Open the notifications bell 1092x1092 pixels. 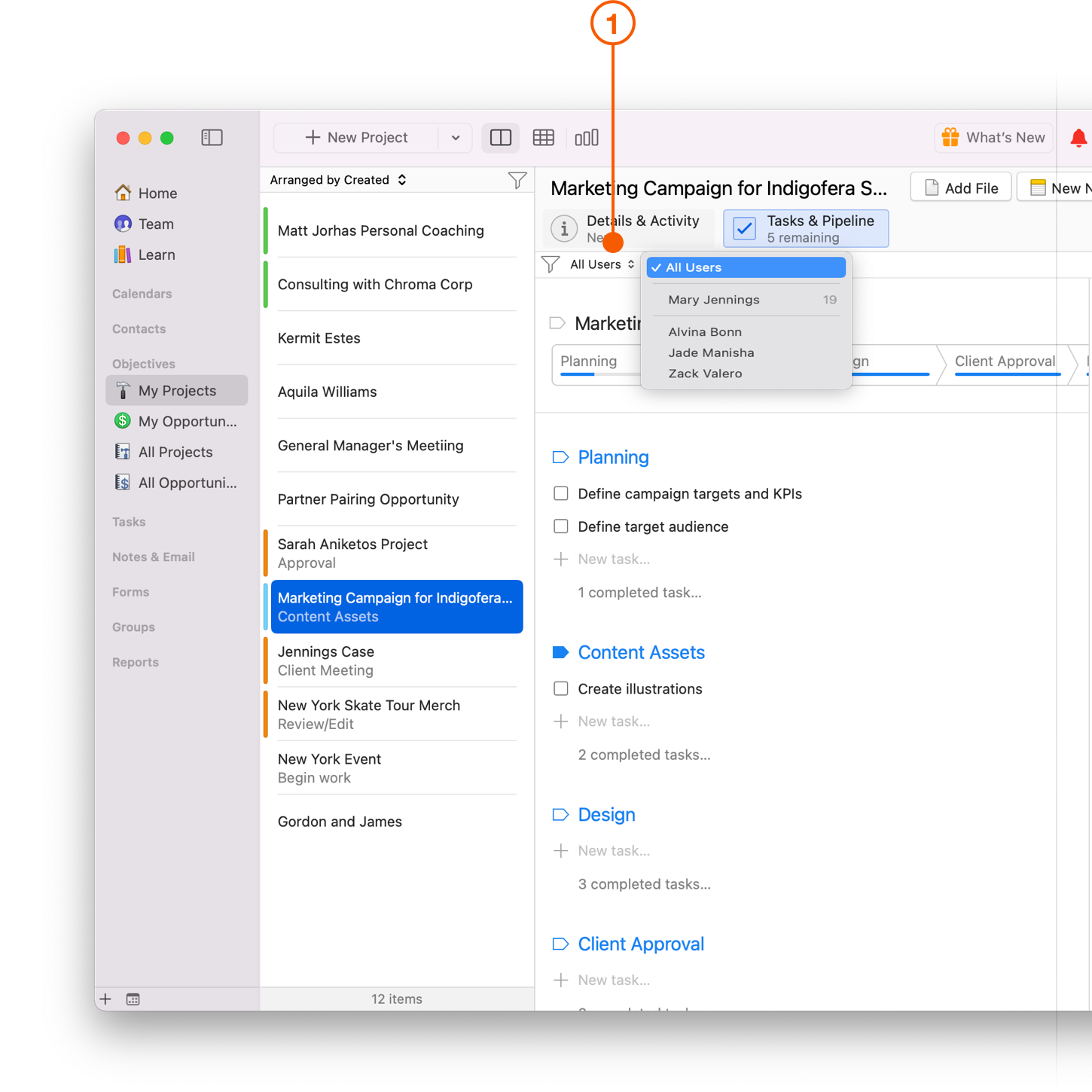click(1078, 137)
